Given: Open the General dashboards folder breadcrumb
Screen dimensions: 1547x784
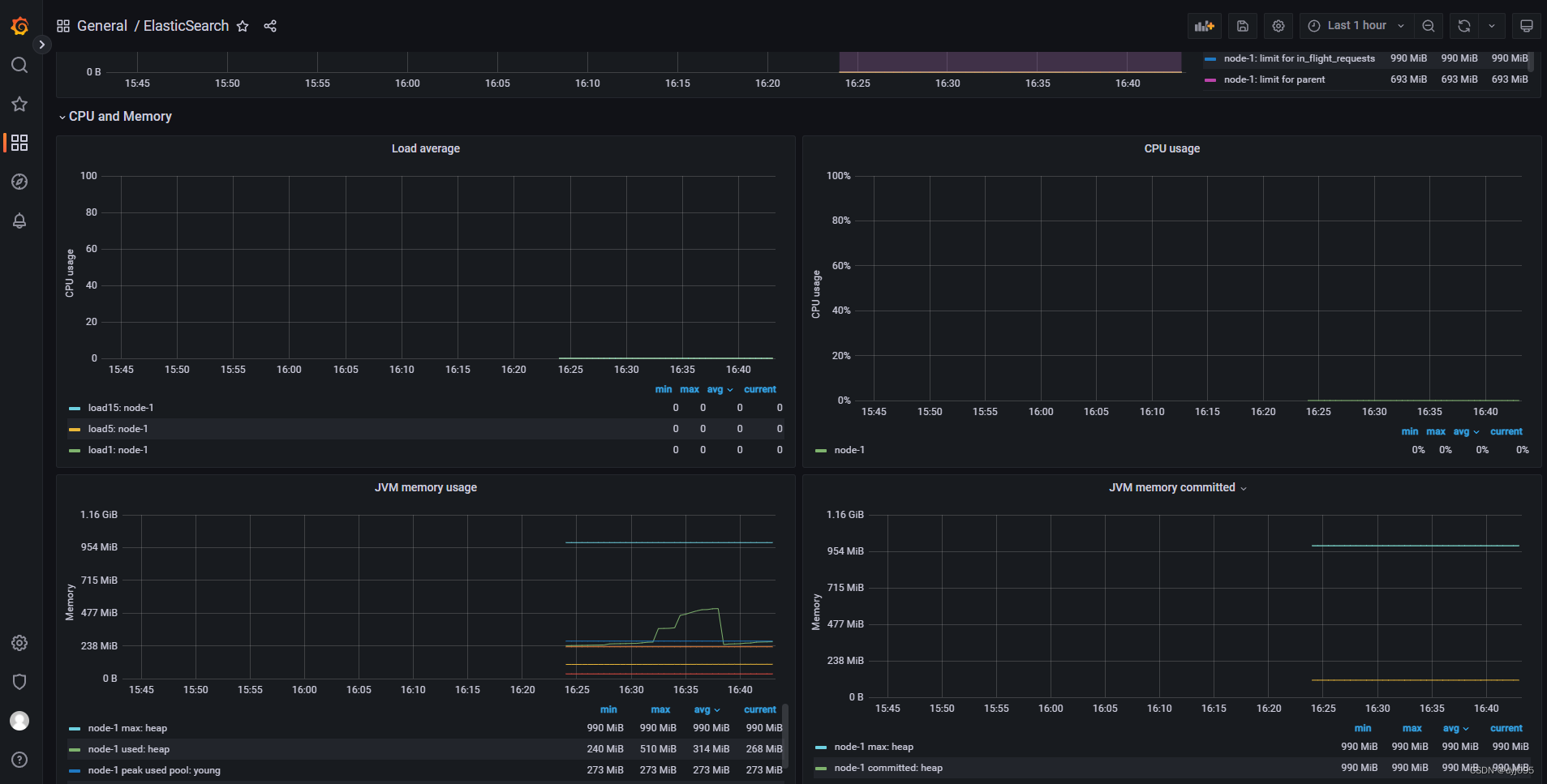Looking at the screenshot, I should pos(102,25).
